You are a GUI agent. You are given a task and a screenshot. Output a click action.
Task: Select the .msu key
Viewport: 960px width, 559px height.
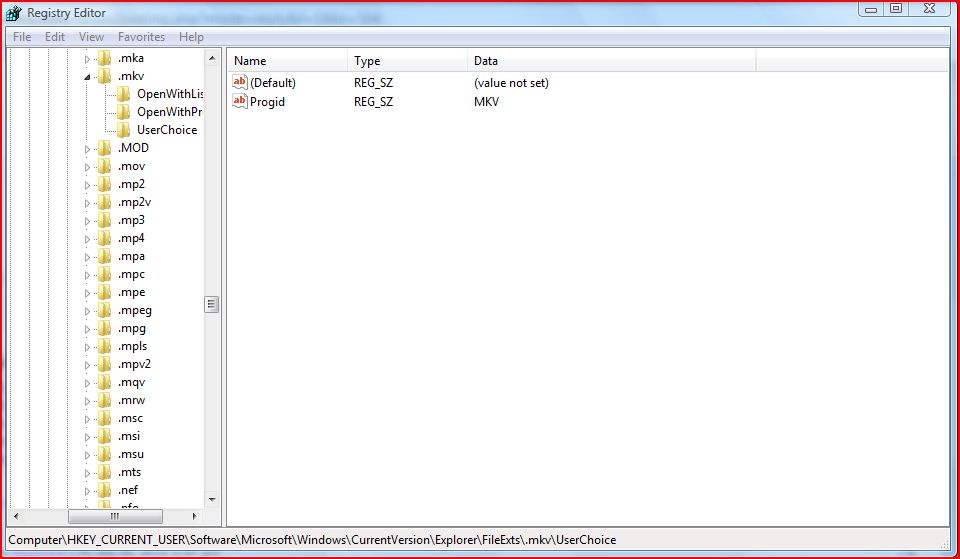tap(130, 454)
